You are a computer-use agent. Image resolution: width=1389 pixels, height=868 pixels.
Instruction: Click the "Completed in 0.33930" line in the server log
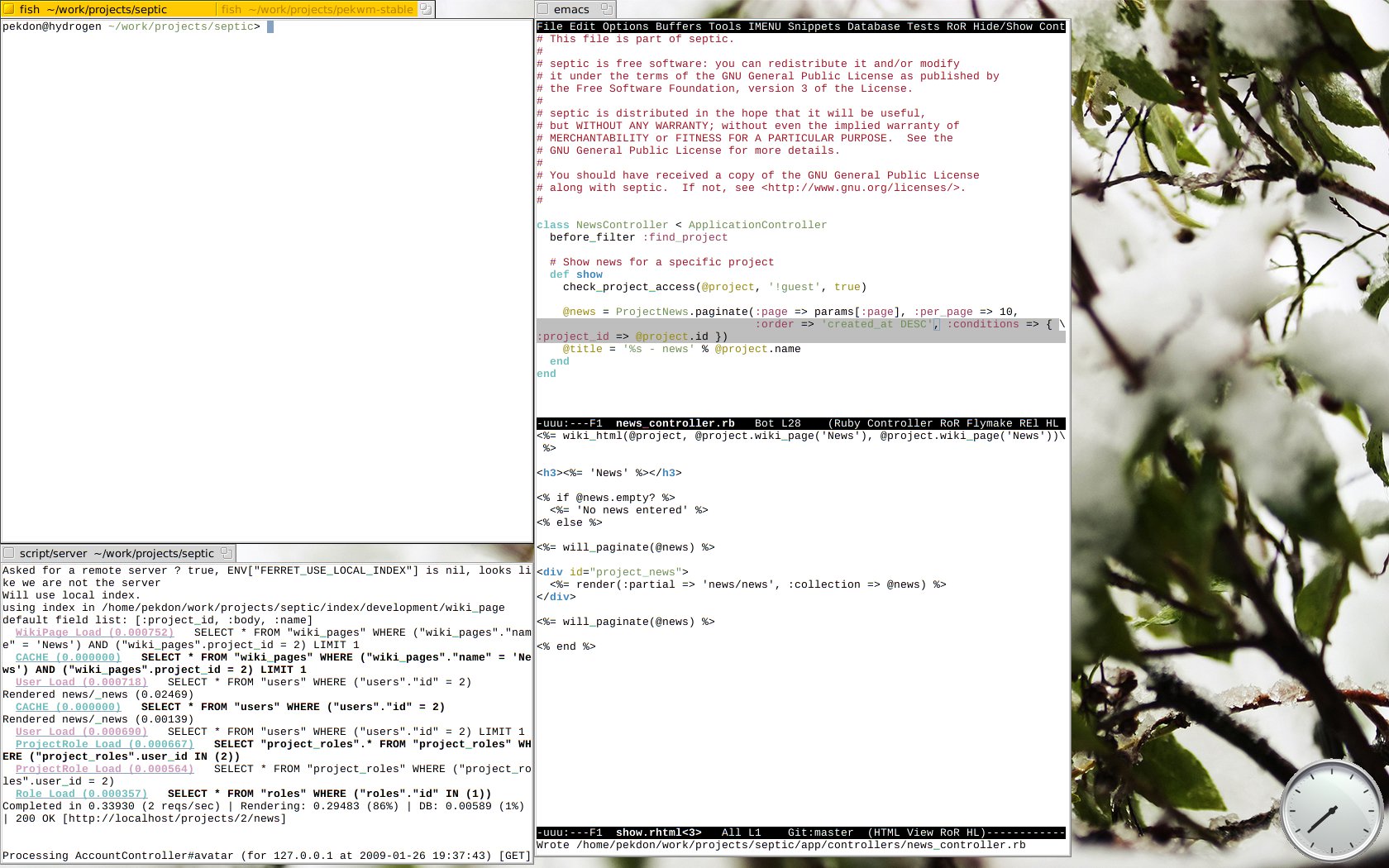coord(264,806)
